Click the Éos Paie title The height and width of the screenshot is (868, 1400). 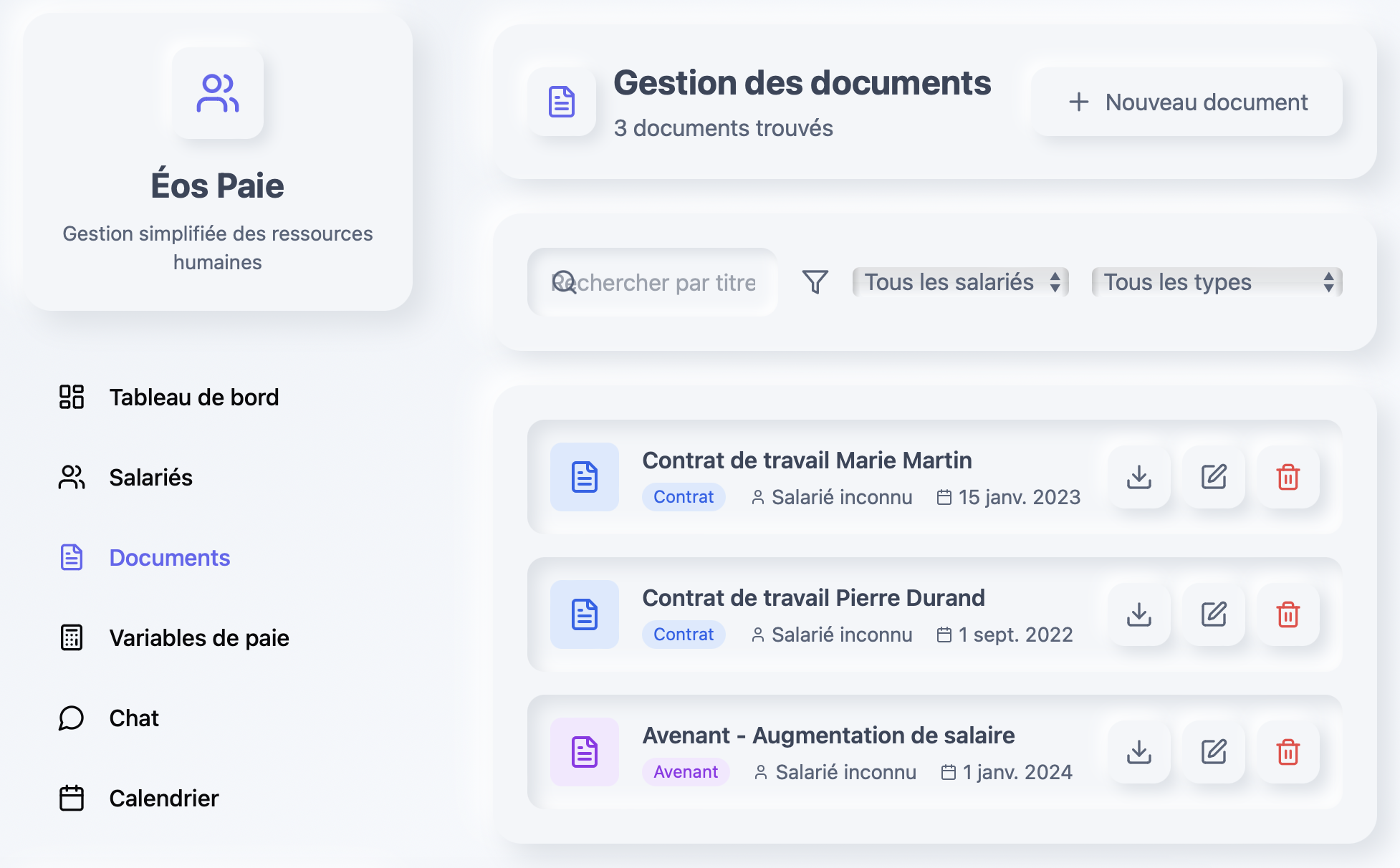218,185
